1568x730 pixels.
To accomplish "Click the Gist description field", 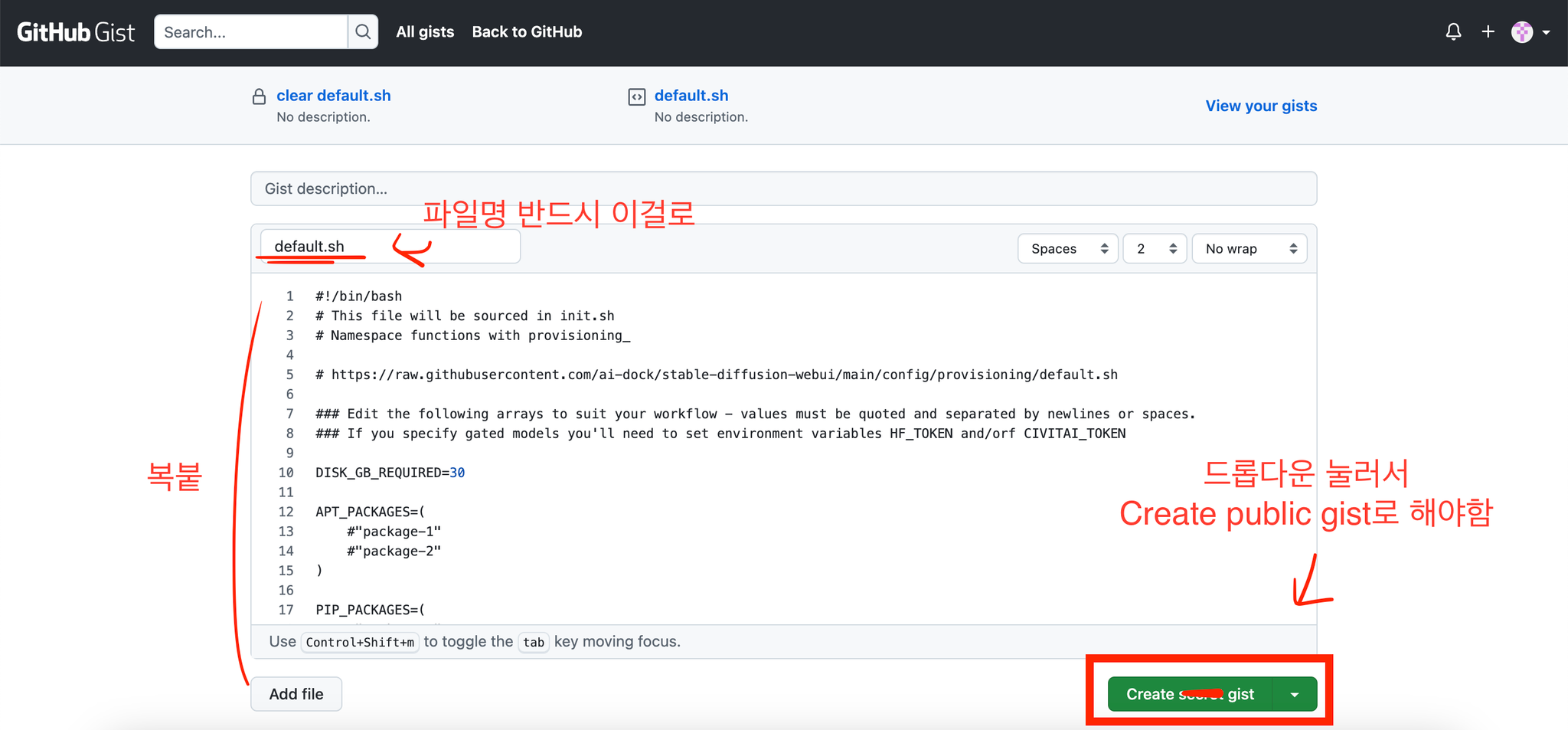I will (783, 188).
